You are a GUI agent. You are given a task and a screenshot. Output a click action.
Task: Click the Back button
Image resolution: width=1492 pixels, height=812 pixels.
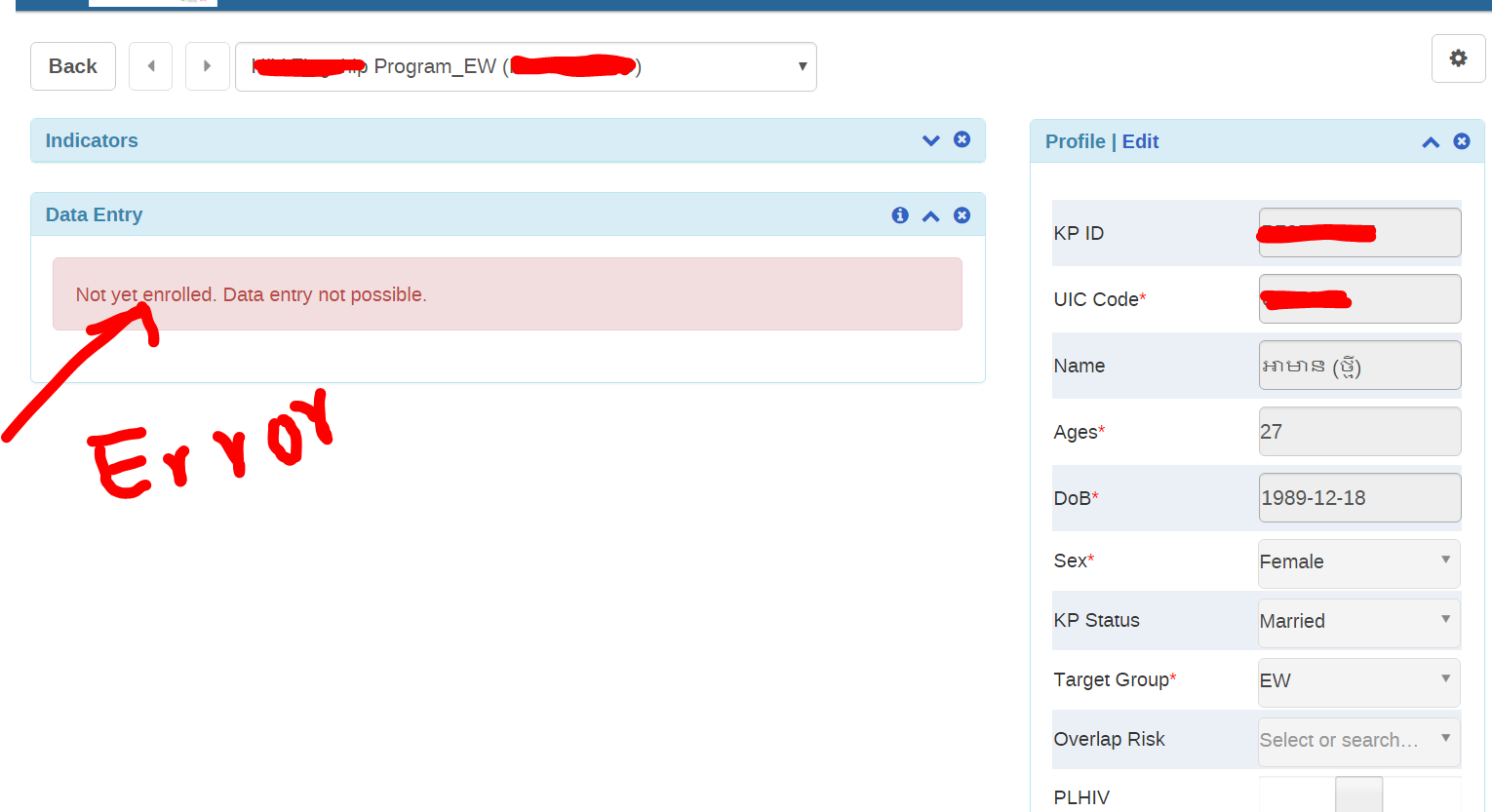click(x=73, y=66)
